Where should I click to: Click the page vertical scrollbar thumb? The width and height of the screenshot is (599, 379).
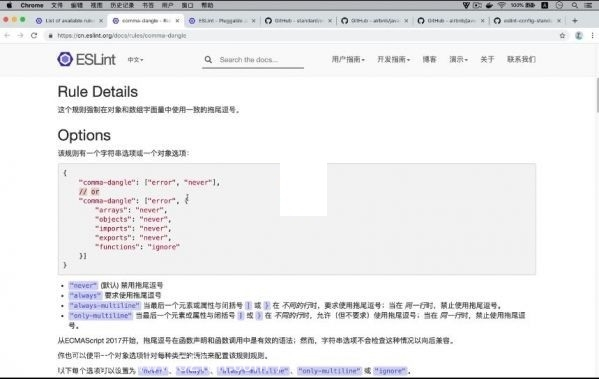[597, 95]
